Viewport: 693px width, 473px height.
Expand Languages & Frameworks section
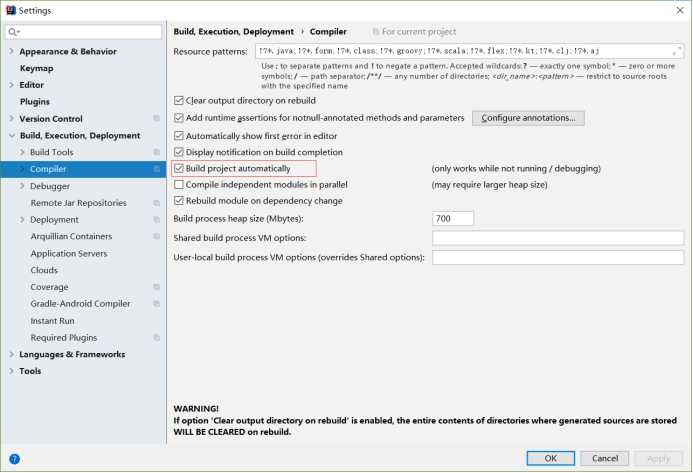pyautogui.click(x=11, y=355)
